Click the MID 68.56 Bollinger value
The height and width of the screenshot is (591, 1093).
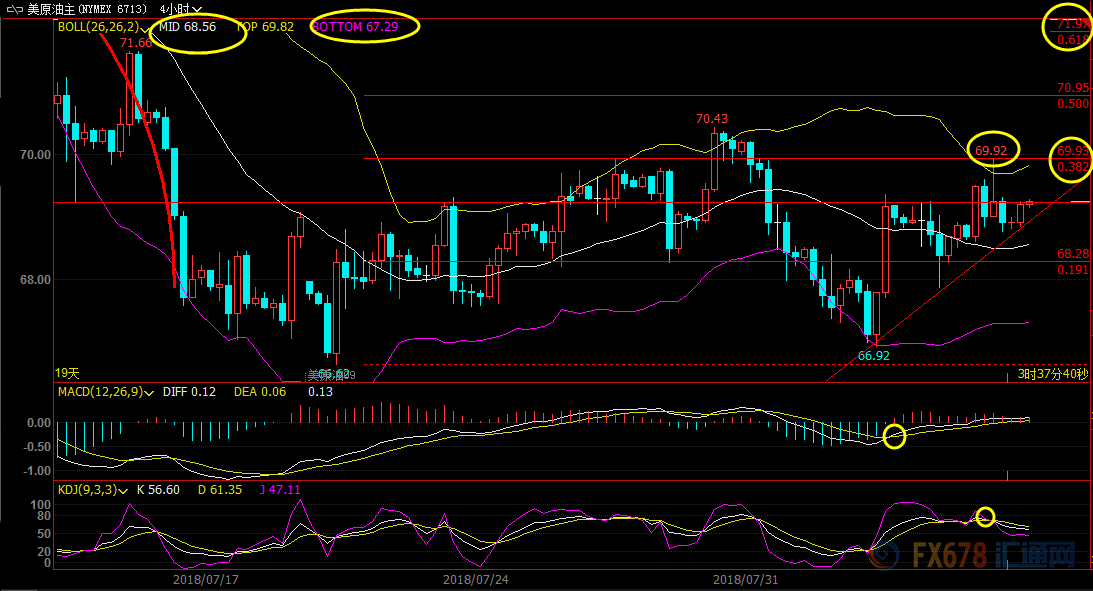(188, 26)
